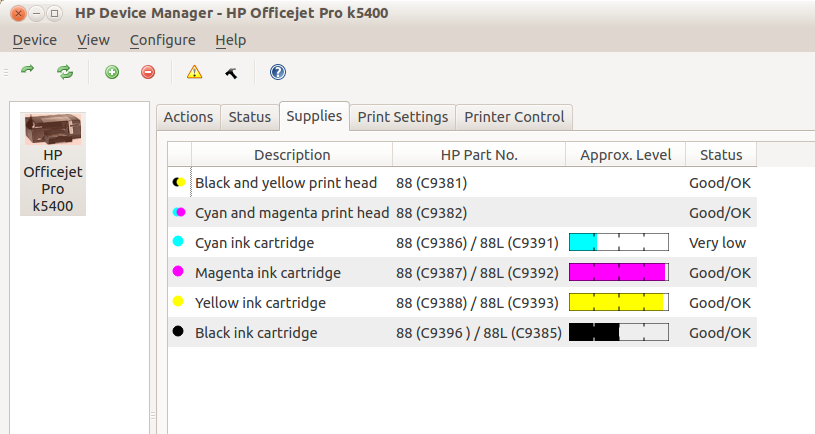Click black and yellow print head icon
The height and width of the screenshot is (434, 815).
179,182
